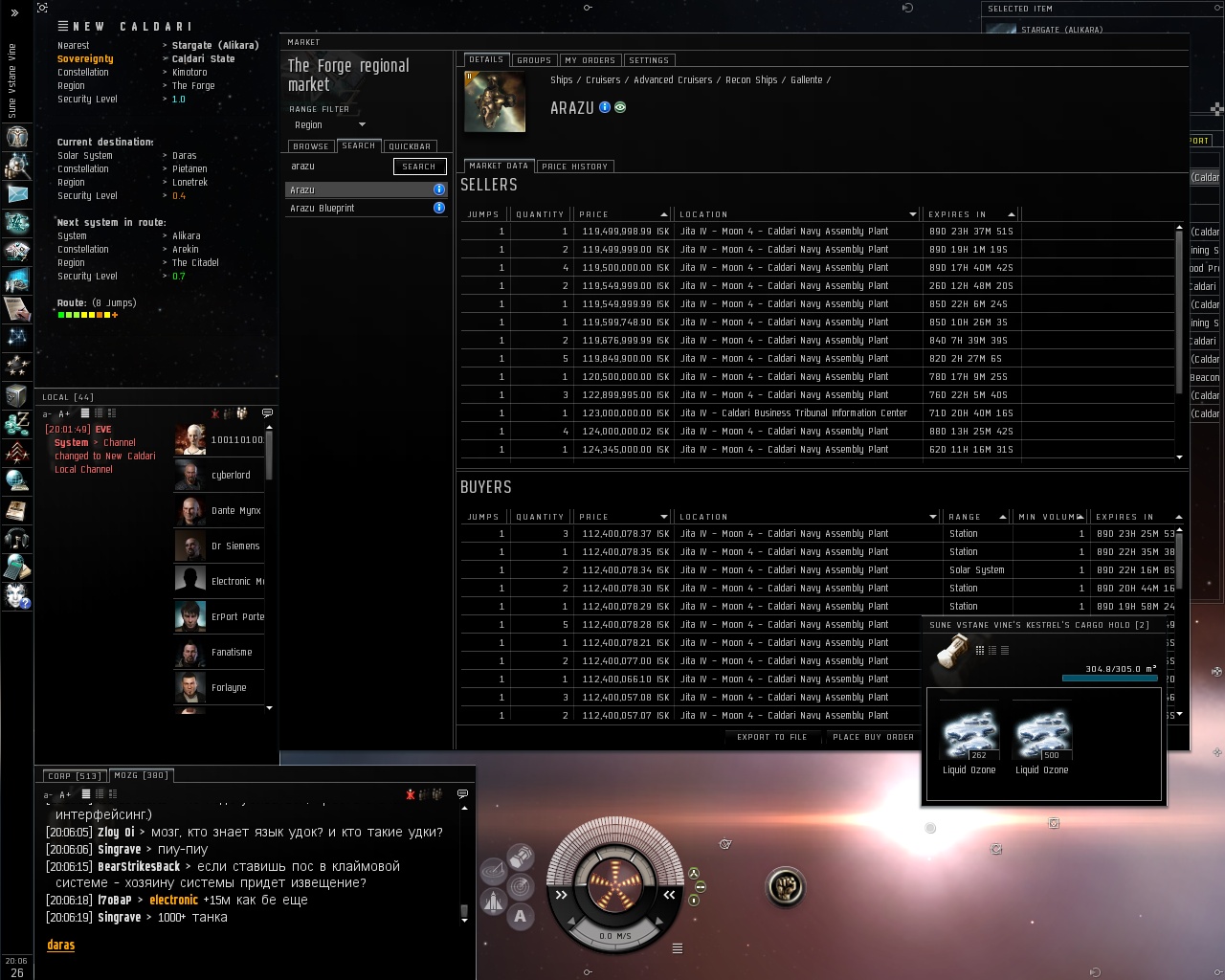Switch to the Price History tab
1225x980 pixels.
pyautogui.click(x=575, y=167)
